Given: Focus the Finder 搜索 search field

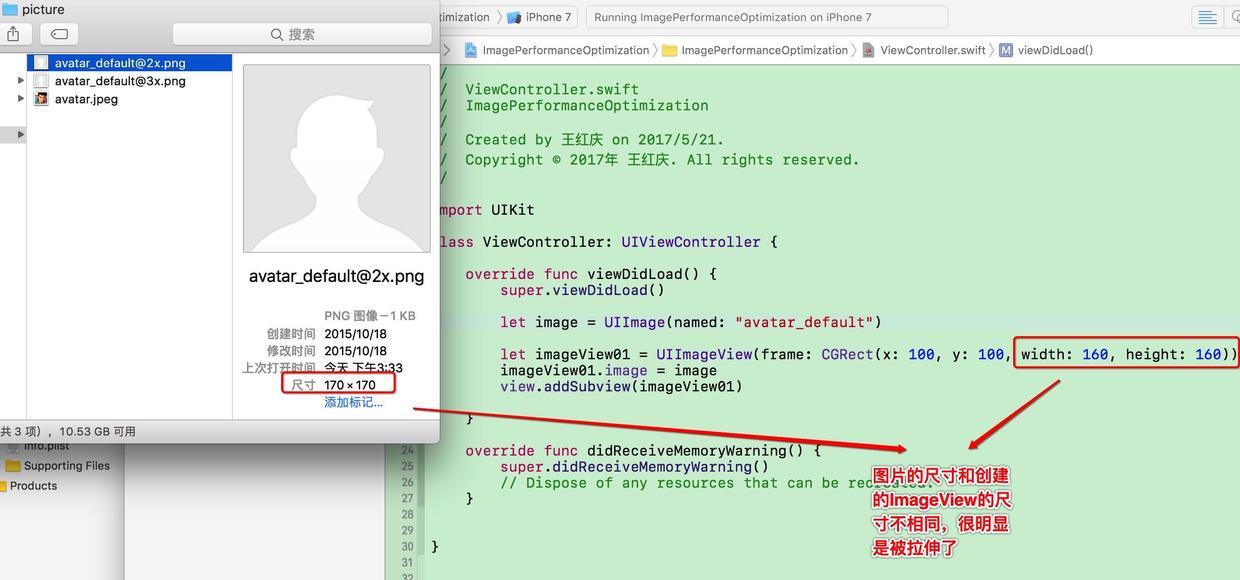Looking at the screenshot, I should coord(301,34).
